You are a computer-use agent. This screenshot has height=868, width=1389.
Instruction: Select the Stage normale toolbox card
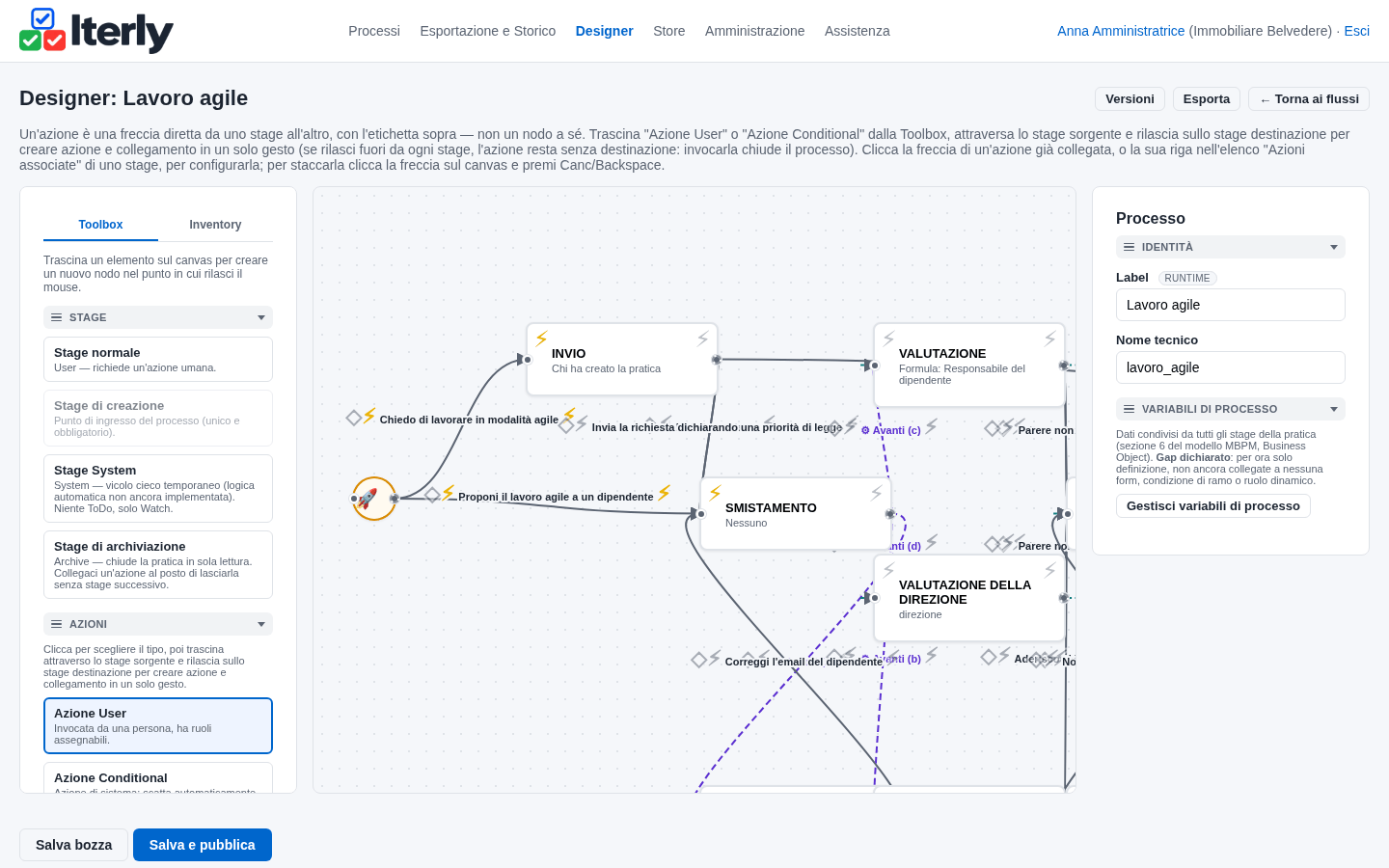(158, 360)
